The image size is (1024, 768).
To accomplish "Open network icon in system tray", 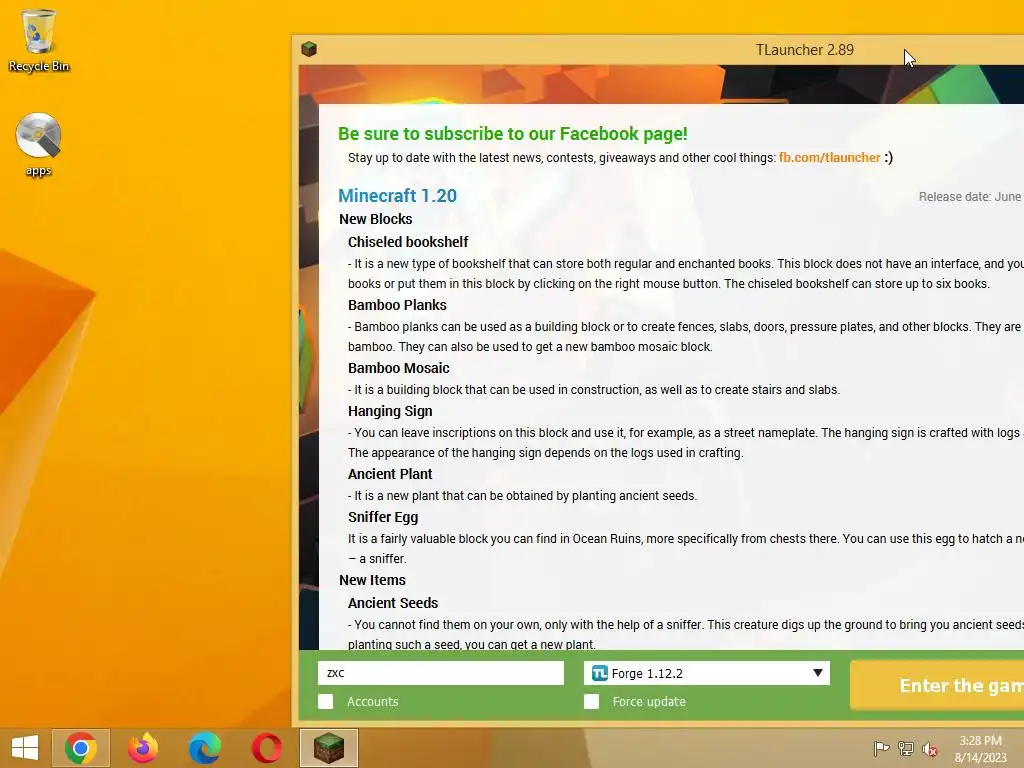I will pyautogui.click(x=906, y=748).
